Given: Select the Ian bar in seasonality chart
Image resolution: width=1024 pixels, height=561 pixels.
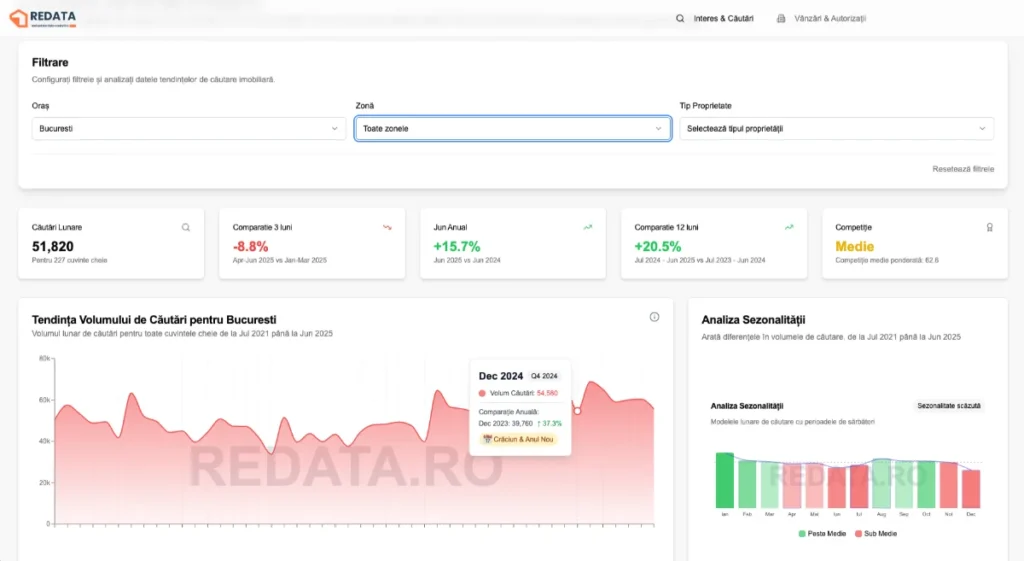Looking at the screenshot, I should pos(724,481).
